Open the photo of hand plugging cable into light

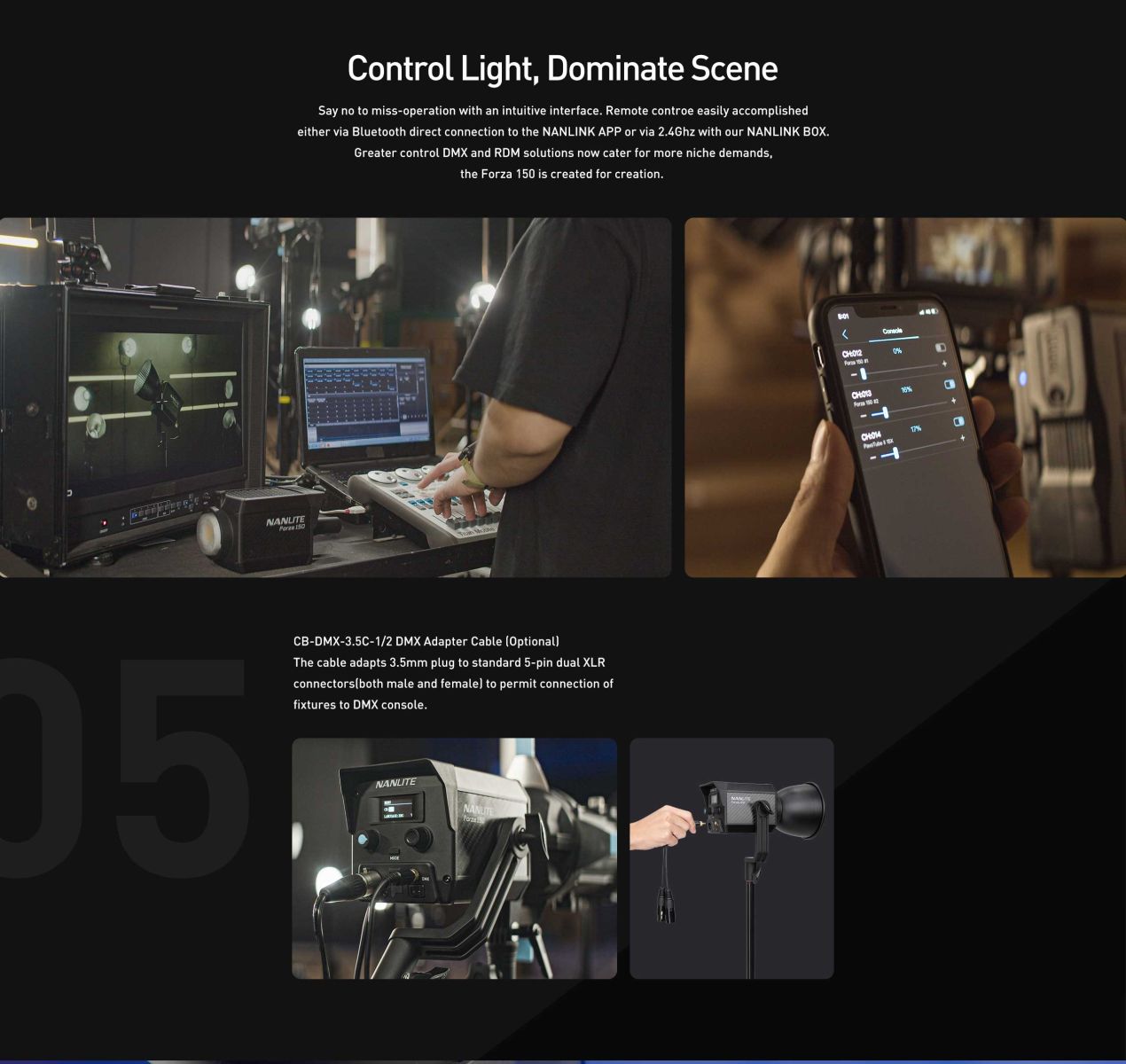pyautogui.click(x=731, y=858)
